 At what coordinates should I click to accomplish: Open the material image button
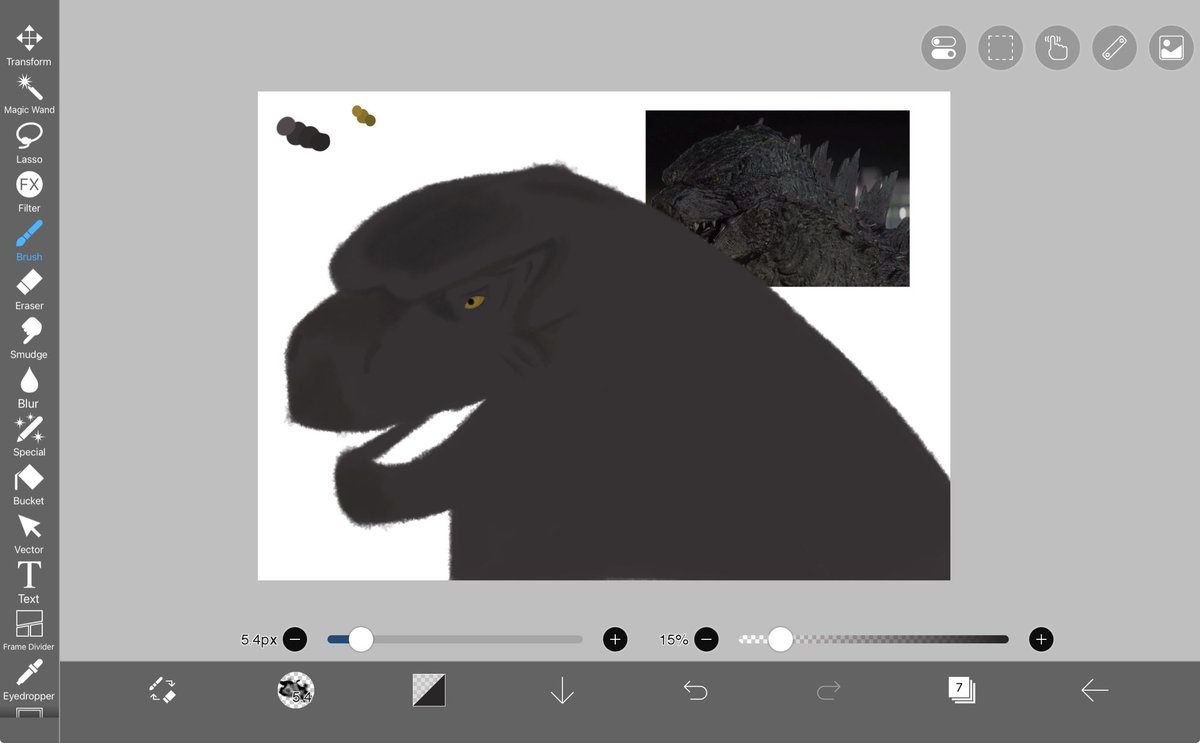click(x=1172, y=48)
